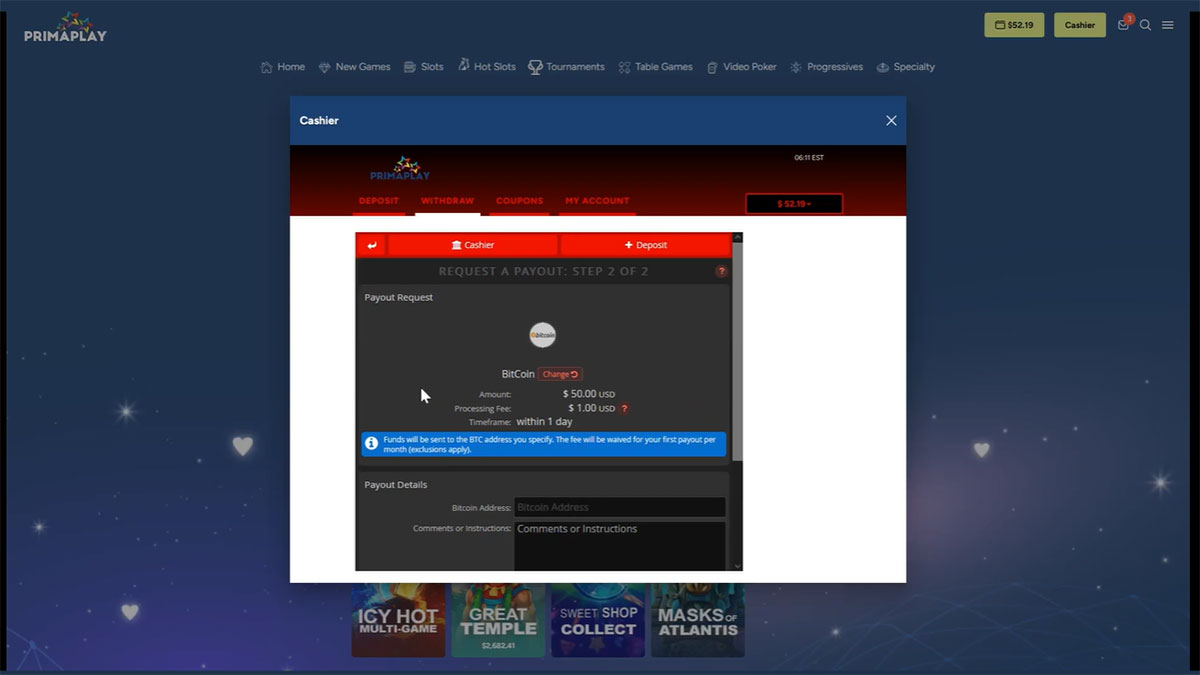Open New Games category

tap(354, 67)
